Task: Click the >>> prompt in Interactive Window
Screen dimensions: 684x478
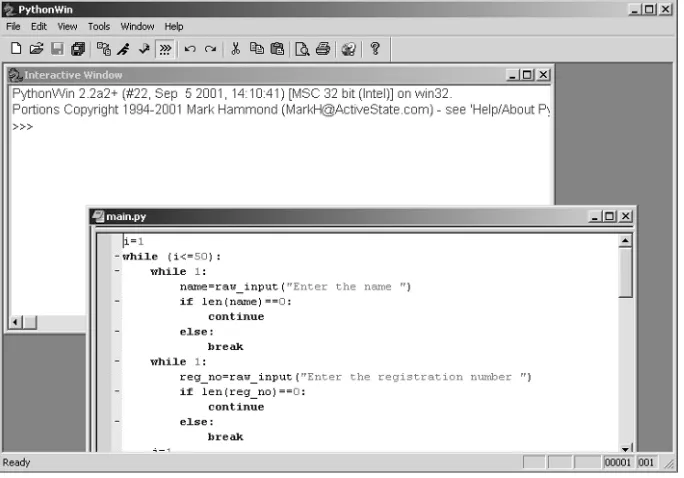Action: [x=23, y=127]
